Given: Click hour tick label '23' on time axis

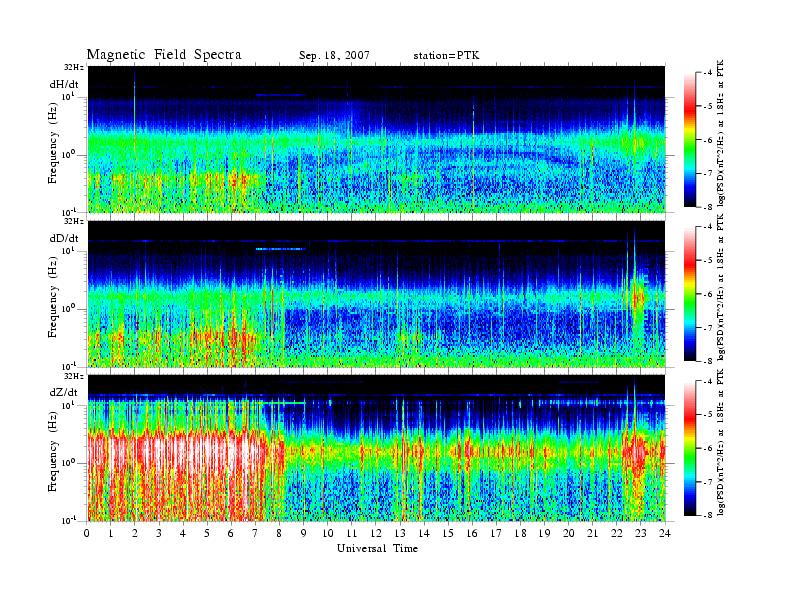Looking at the screenshot, I should 640,533.
